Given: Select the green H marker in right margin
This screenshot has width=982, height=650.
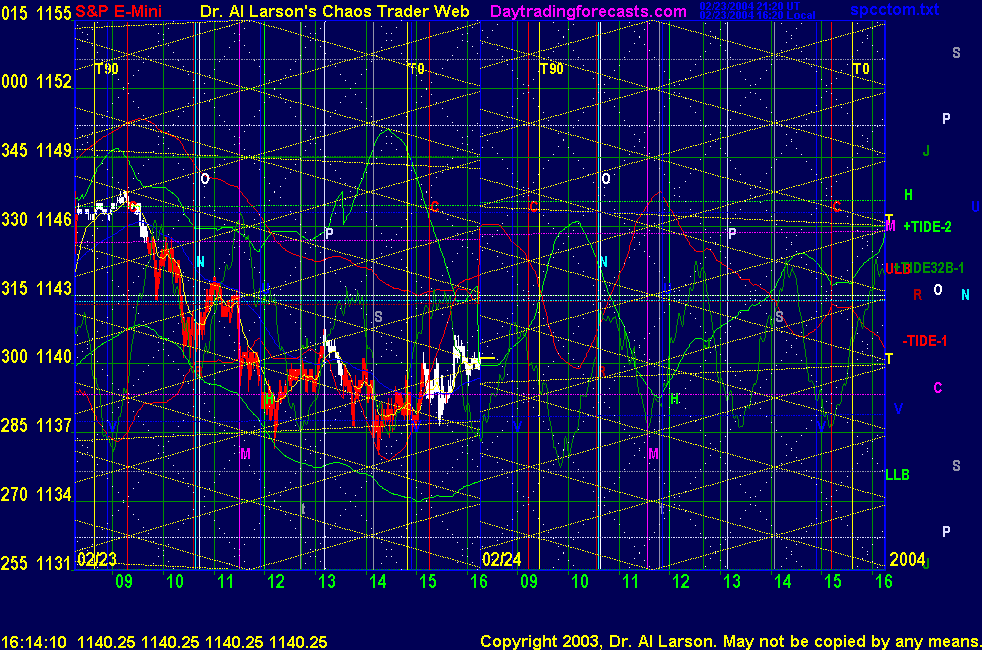Looking at the screenshot, I should click(x=908, y=195).
